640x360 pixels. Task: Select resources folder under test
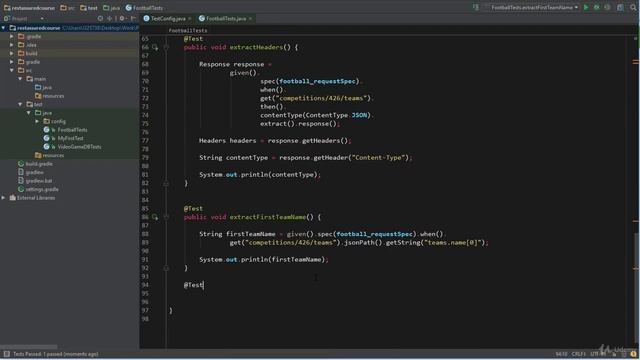tap(49, 156)
